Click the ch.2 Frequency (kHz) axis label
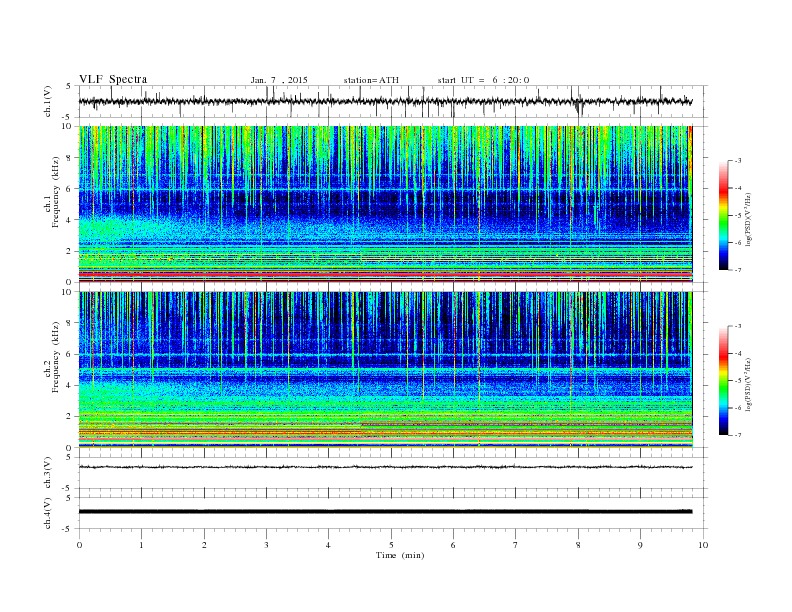The image size is (792, 612). tap(52, 357)
